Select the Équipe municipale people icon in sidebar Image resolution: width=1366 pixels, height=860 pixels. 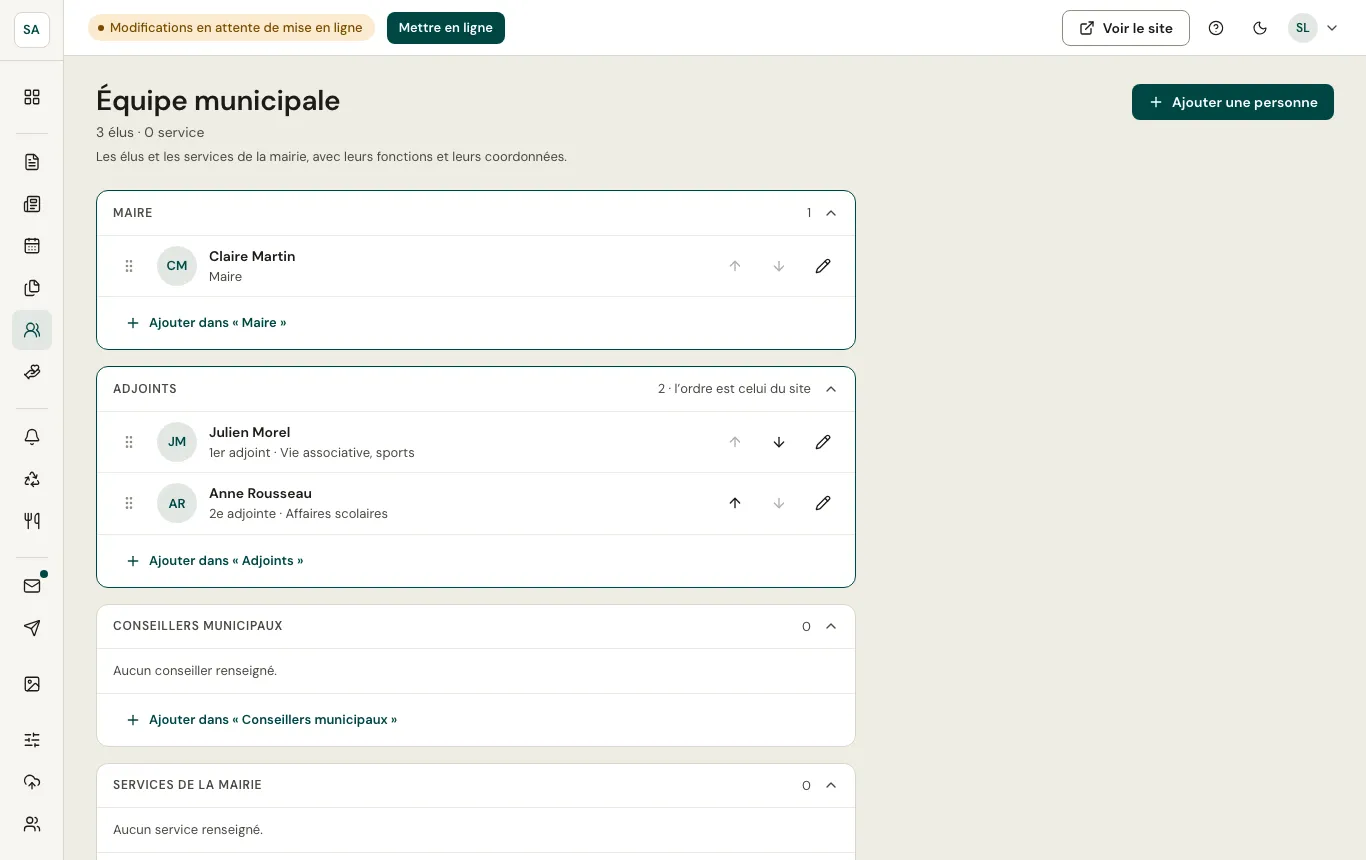pyautogui.click(x=32, y=330)
